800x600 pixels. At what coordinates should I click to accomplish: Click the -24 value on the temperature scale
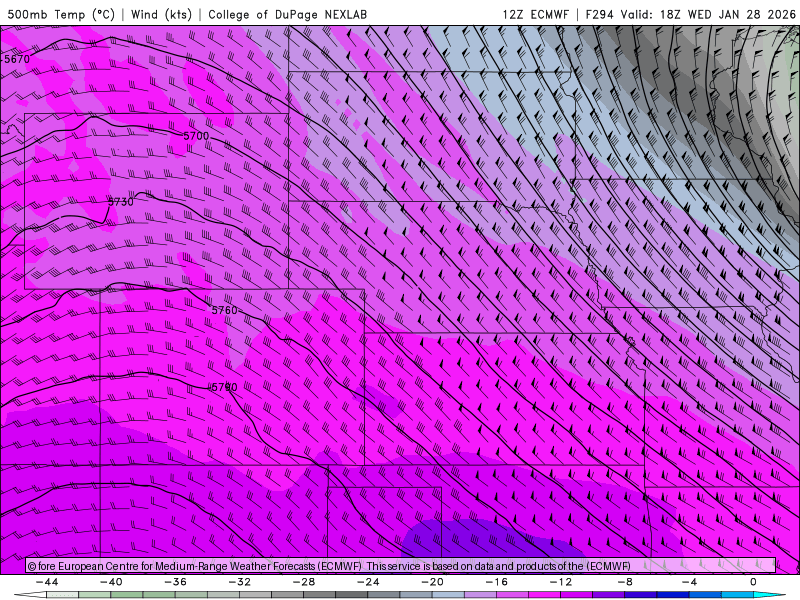(368, 582)
